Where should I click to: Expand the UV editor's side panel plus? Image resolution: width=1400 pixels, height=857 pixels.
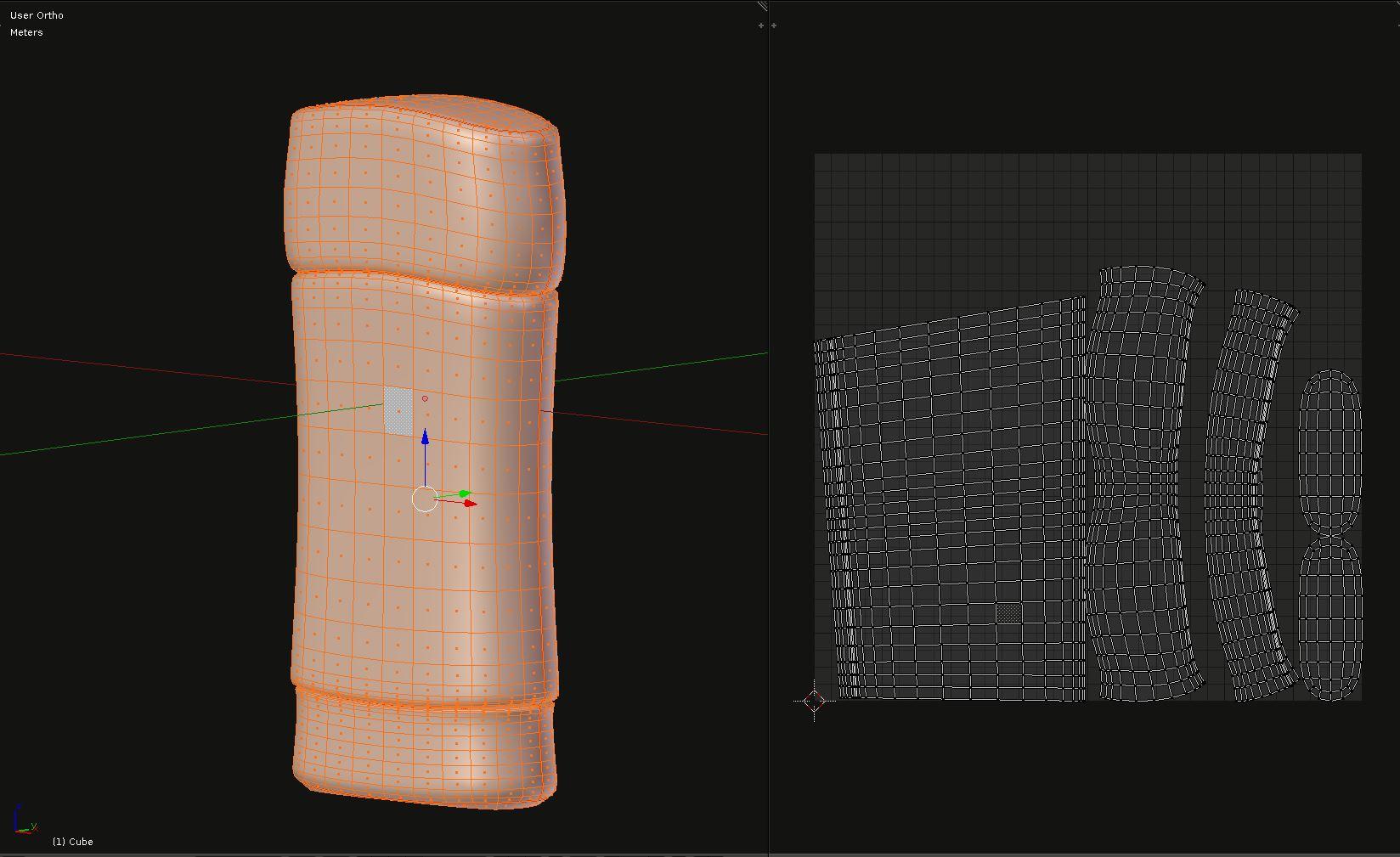click(774, 25)
